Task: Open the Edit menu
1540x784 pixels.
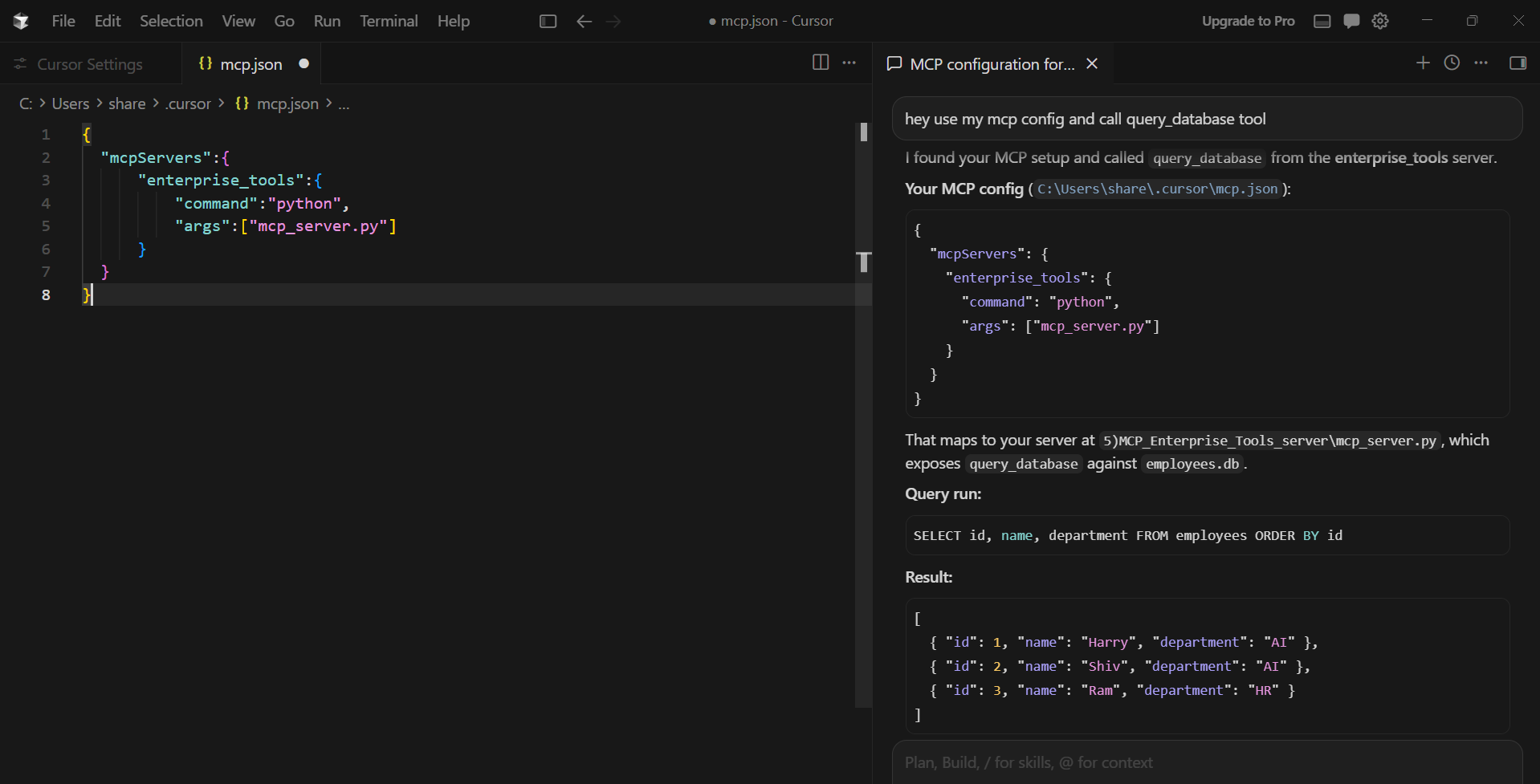Action: pyautogui.click(x=108, y=21)
